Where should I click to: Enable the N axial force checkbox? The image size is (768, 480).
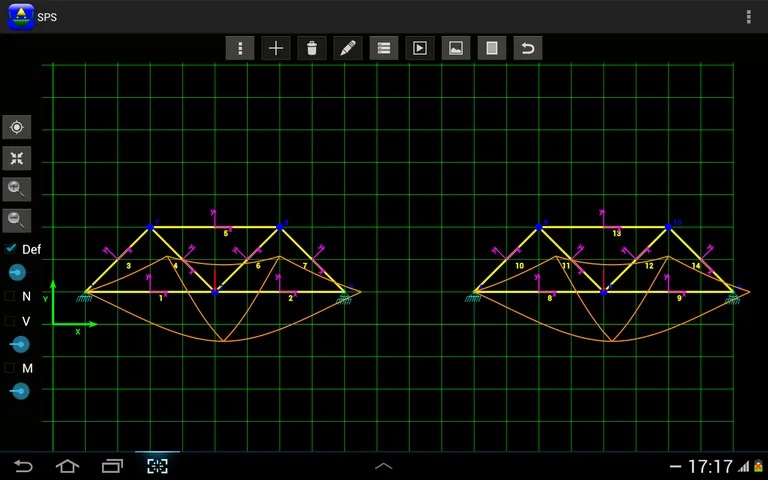coord(10,296)
